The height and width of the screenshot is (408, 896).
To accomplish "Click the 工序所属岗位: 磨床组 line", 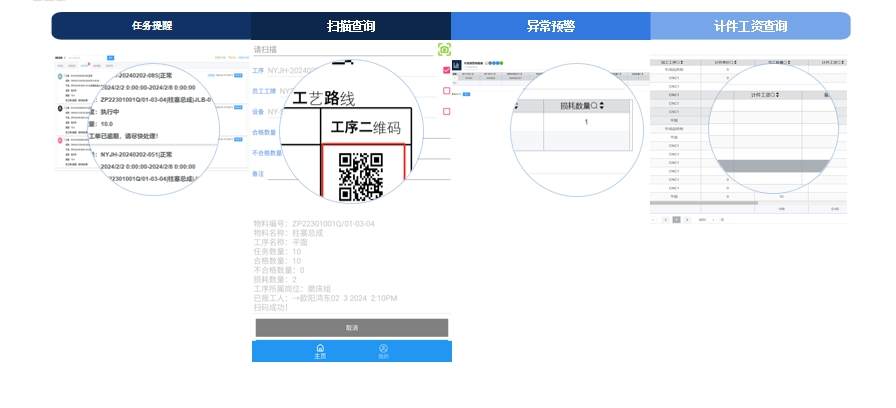I will click(x=293, y=289).
